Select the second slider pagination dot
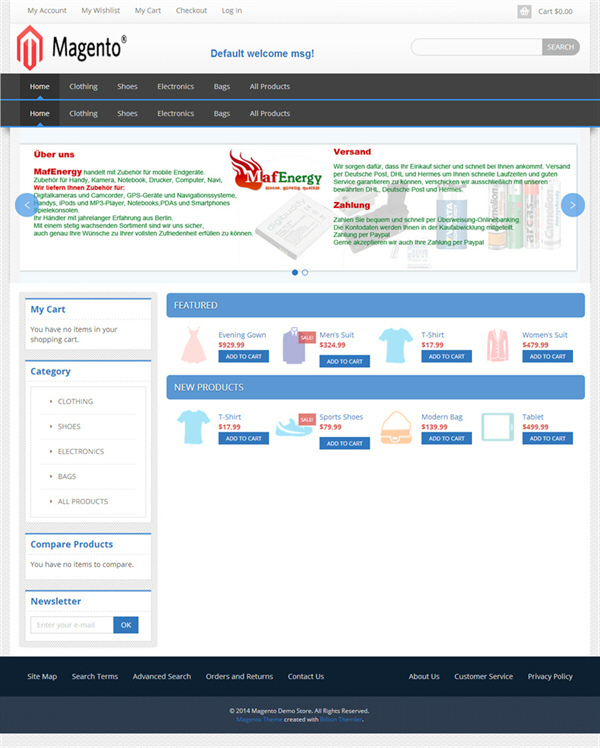This screenshot has width=600, height=748. 305,272
